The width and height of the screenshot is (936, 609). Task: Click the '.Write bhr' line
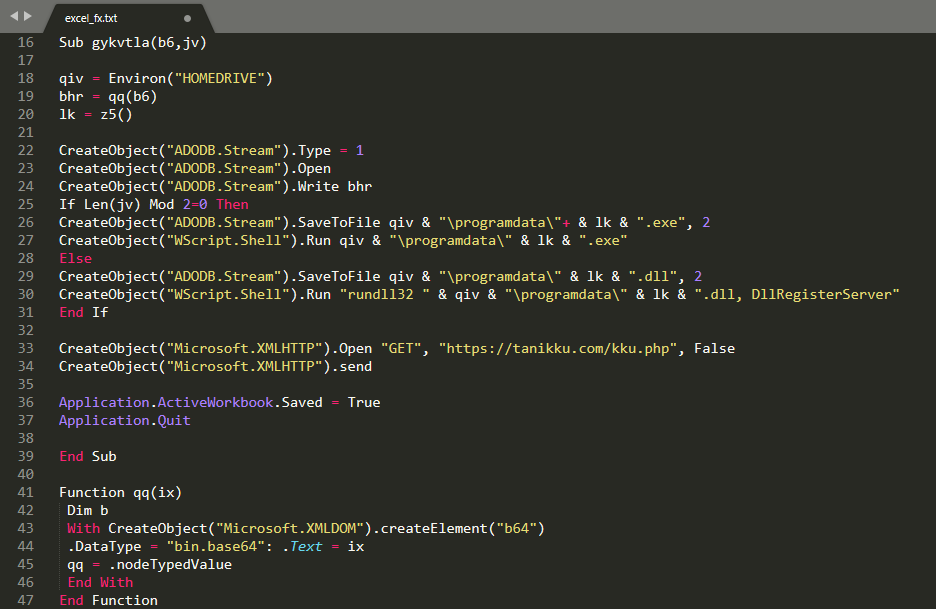pyautogui.click(x=215, y=186)
